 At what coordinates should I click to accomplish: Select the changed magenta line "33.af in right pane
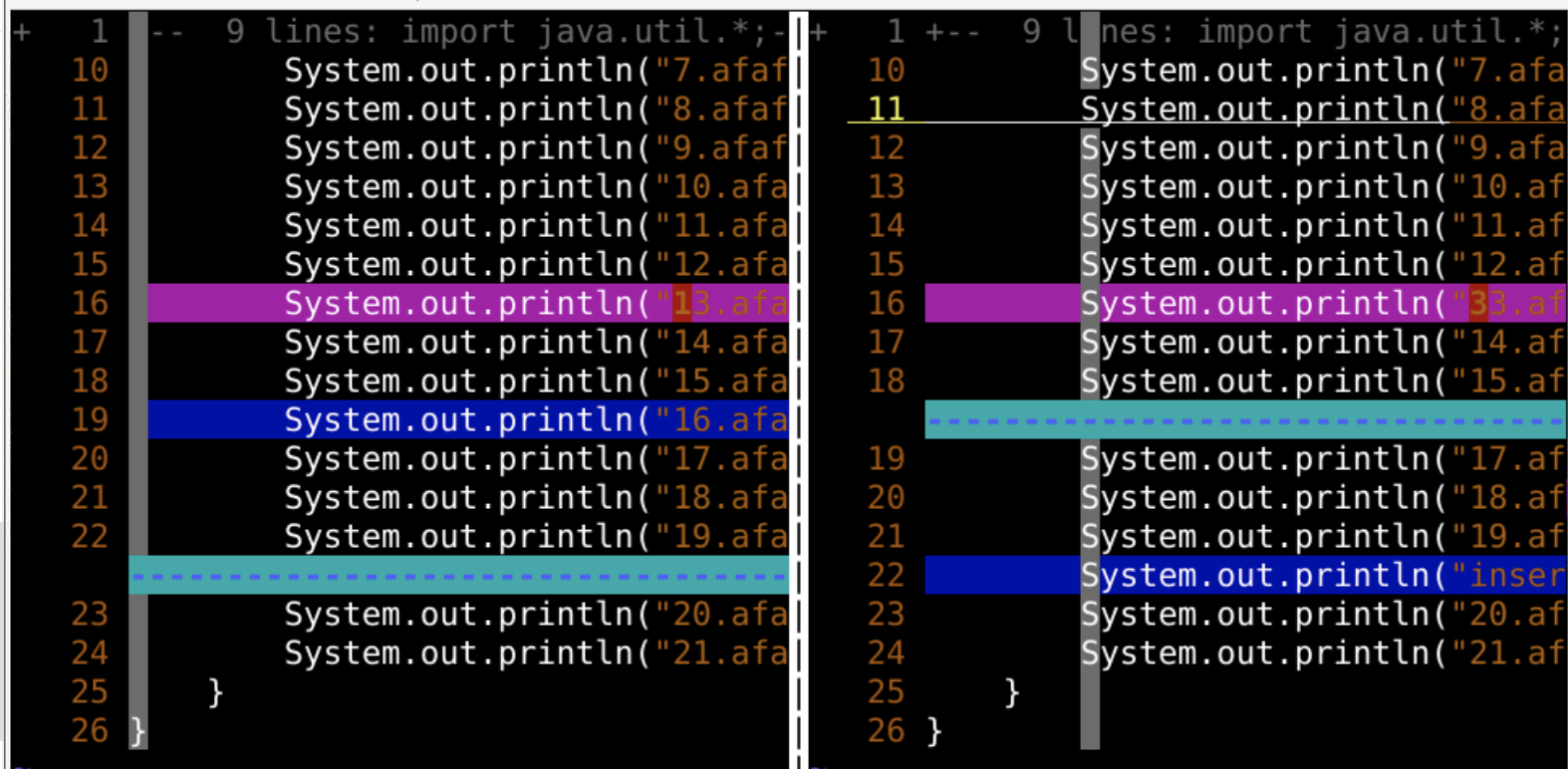(x=1245, y=303)
